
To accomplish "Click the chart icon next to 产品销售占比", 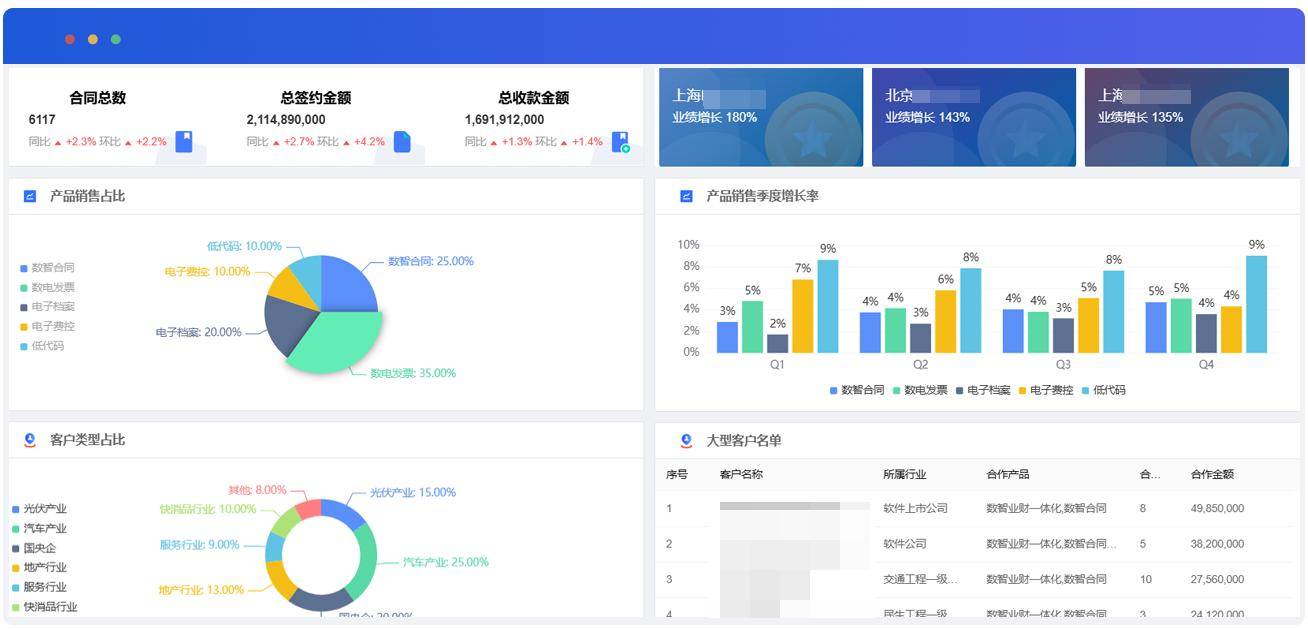I will click(x=30, y=196).
